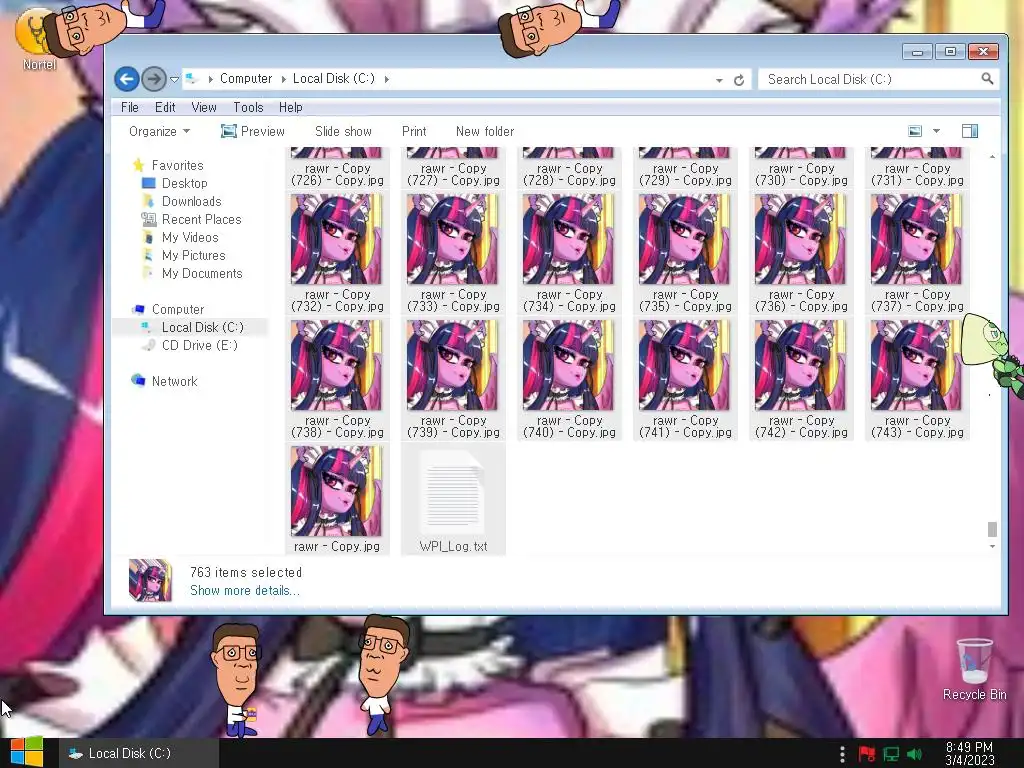Select thumbnail rawr - Copy (733) - Copy.jpg

click(x=452, y=239)
